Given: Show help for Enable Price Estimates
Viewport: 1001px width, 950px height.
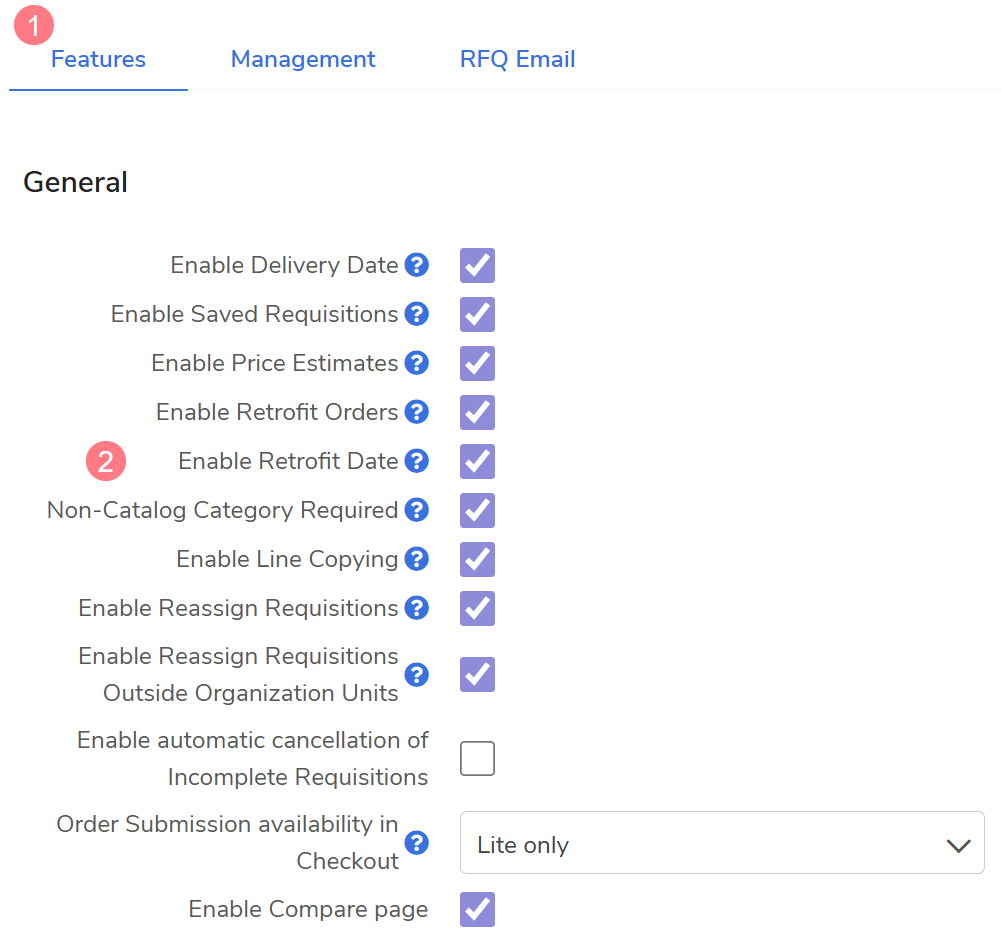Looking at the screenshot, I should pos(417,364).
